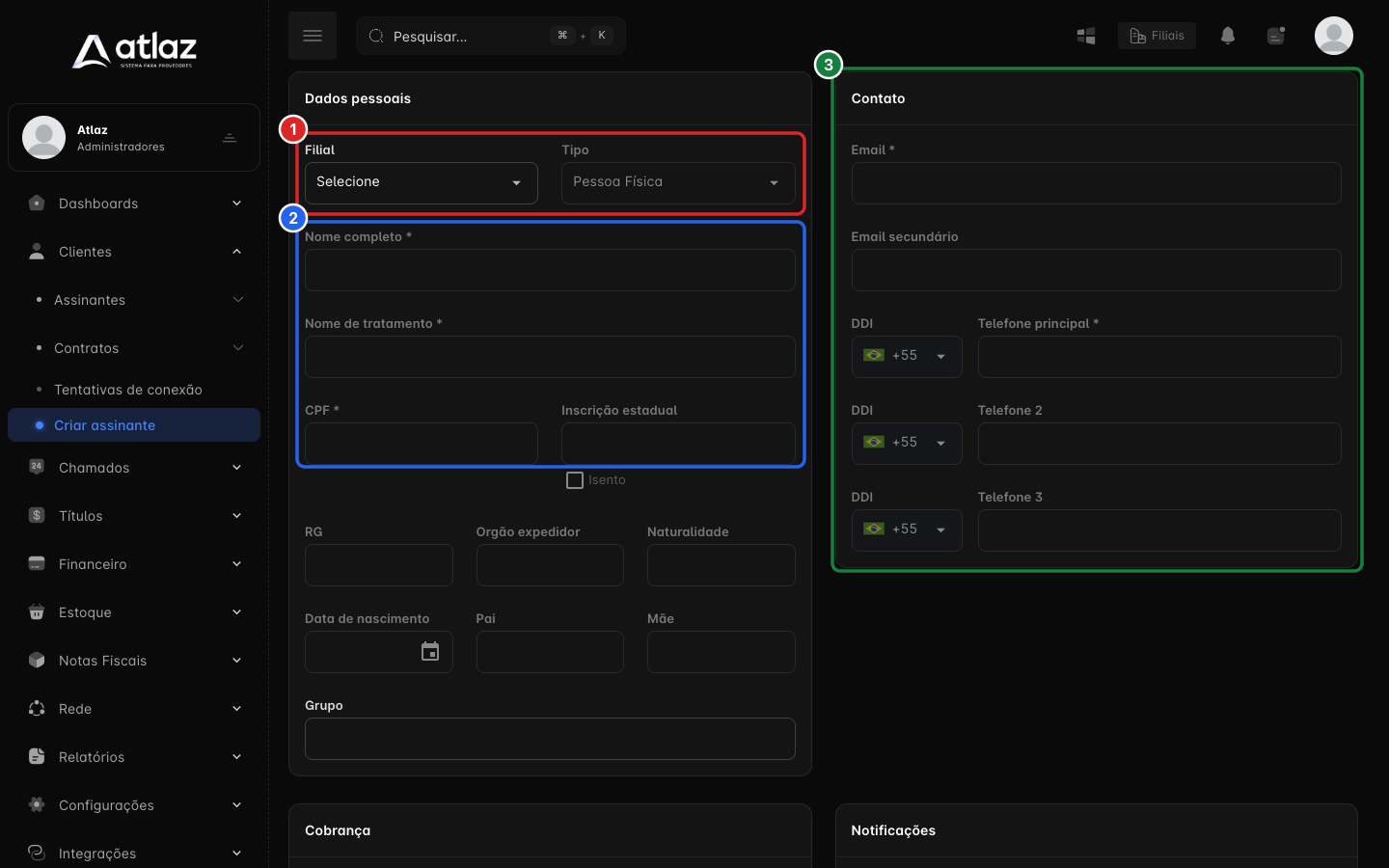Click the Estoque basket icon
The image size is (1389, 868).
pos(37,612)
